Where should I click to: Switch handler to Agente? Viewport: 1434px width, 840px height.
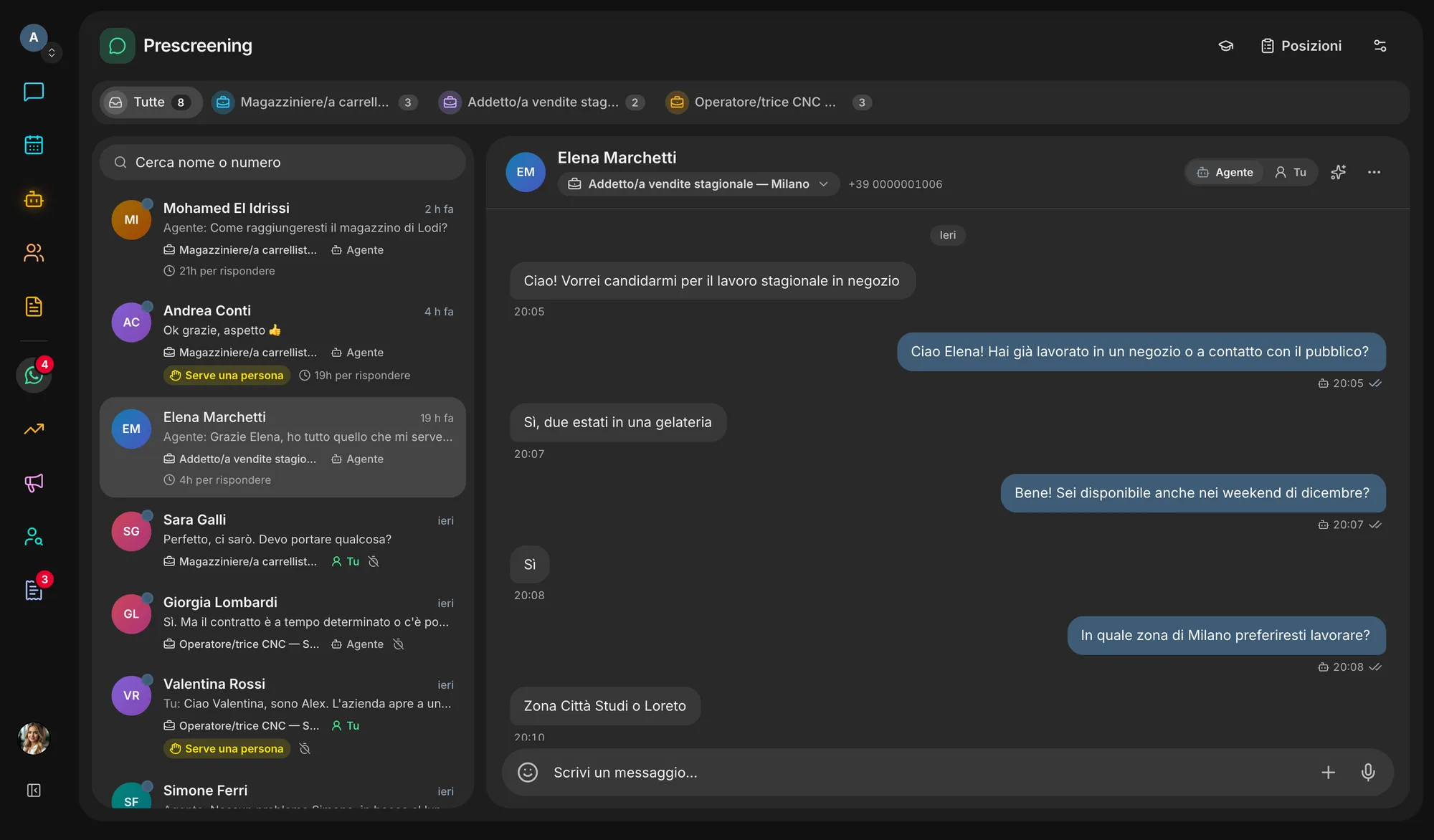(1225, 173)
